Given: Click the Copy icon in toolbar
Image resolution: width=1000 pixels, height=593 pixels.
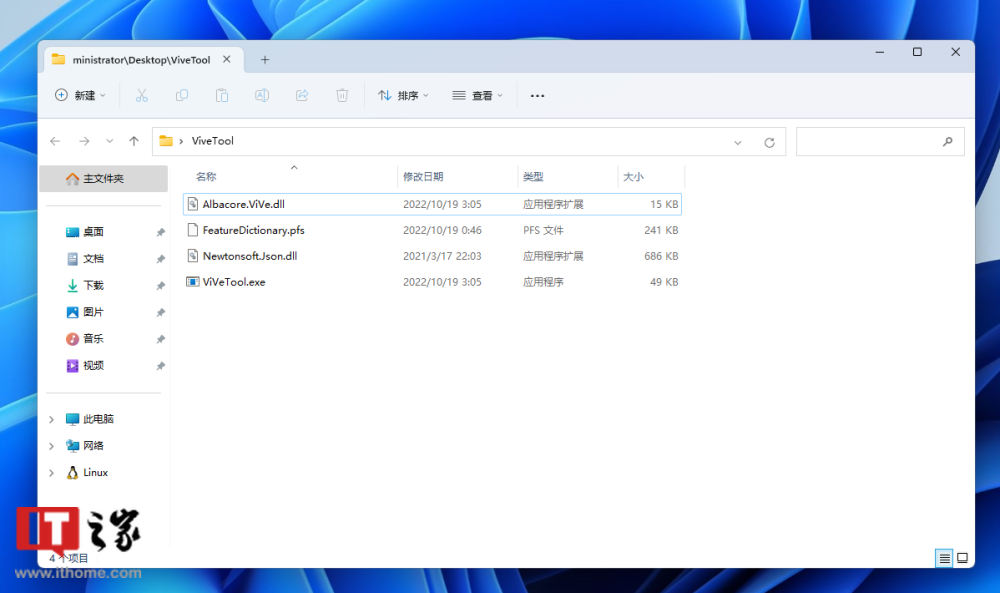Looking at the screenshot, I should (182, 96).
